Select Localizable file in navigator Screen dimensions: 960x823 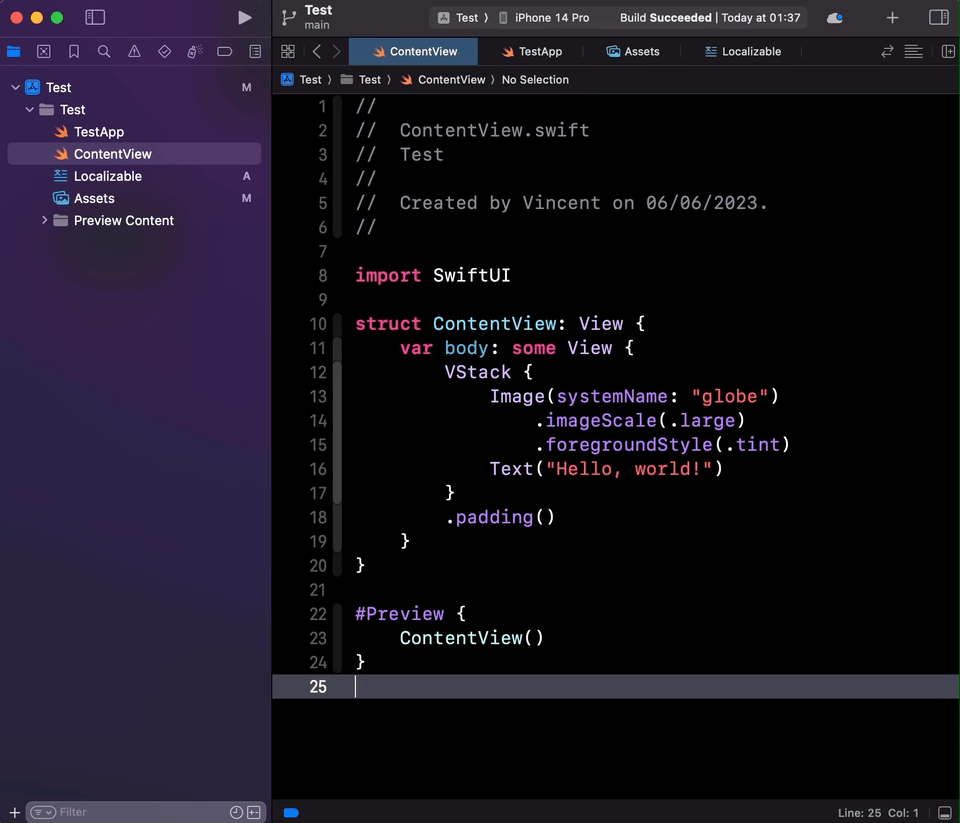click(x=134, y=176)
